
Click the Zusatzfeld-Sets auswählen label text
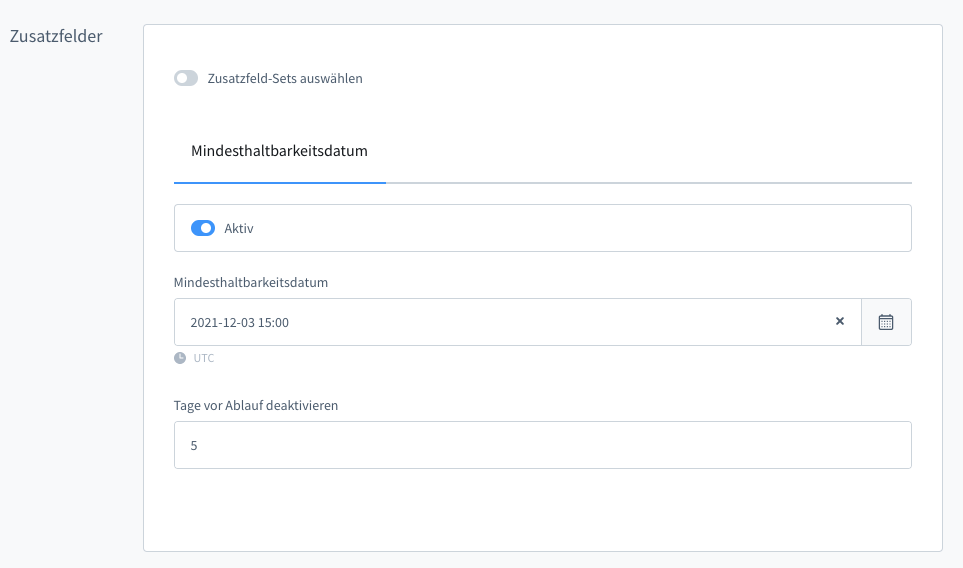pos(285,78)
